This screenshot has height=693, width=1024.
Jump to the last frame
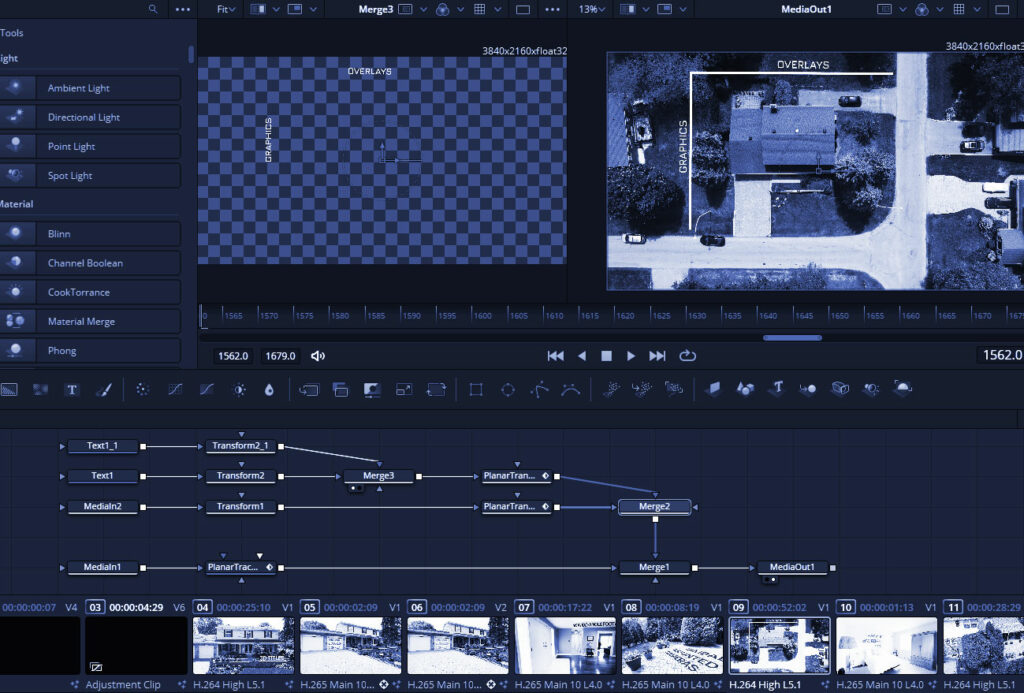tap(657, 356)
